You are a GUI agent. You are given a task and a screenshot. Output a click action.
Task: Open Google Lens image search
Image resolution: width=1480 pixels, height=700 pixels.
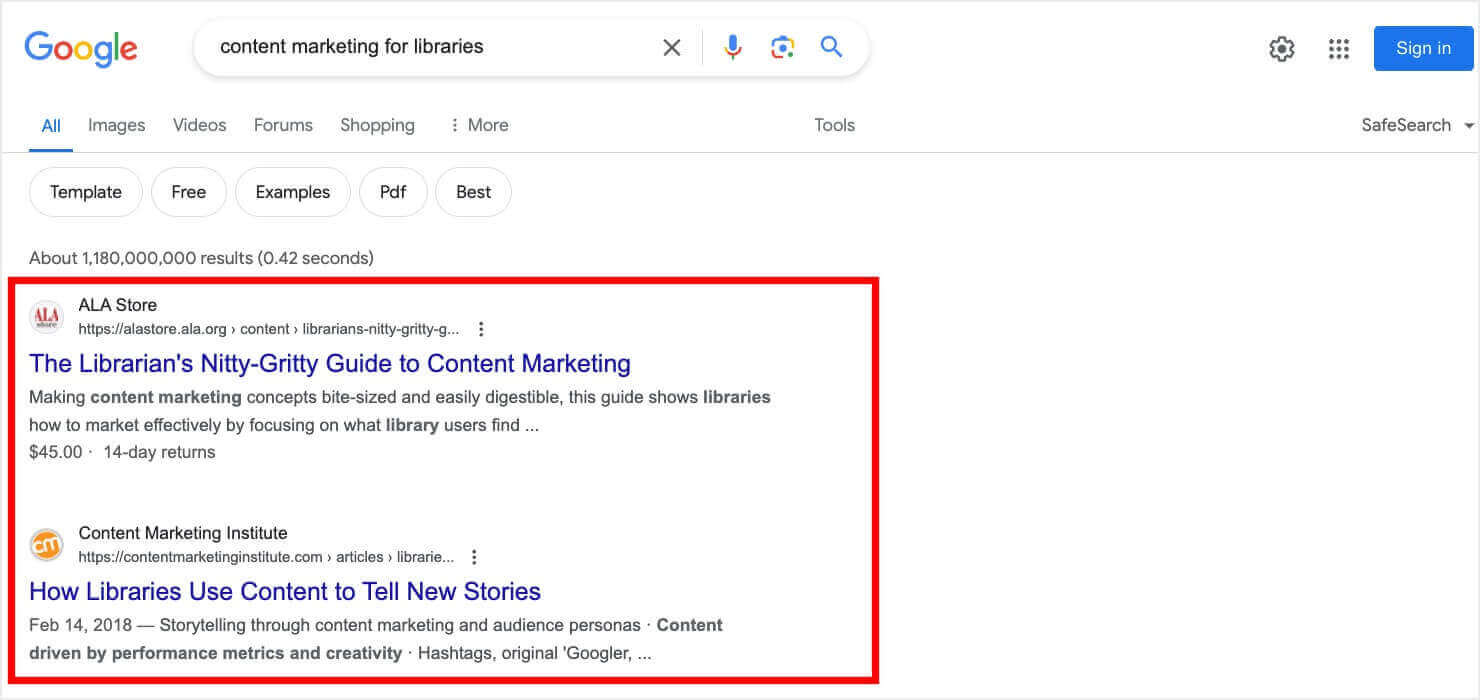(x=782, y=46)
